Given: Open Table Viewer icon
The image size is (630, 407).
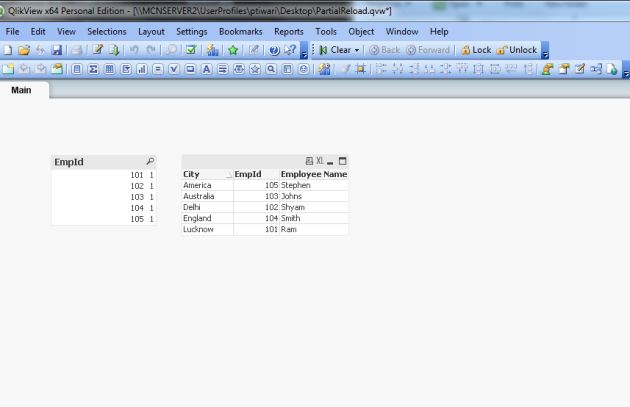Looking at the screenshot, I should [x=596, y=69].
